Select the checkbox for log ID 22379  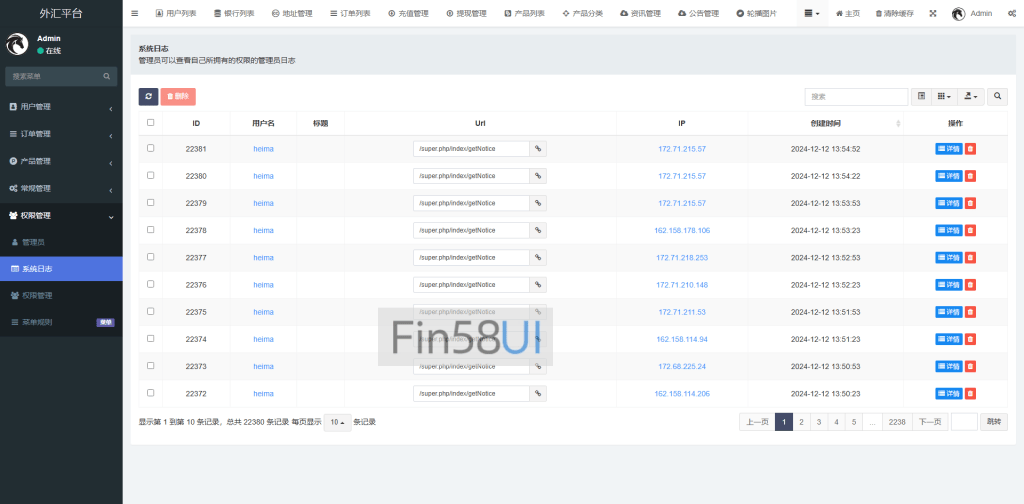151,203
